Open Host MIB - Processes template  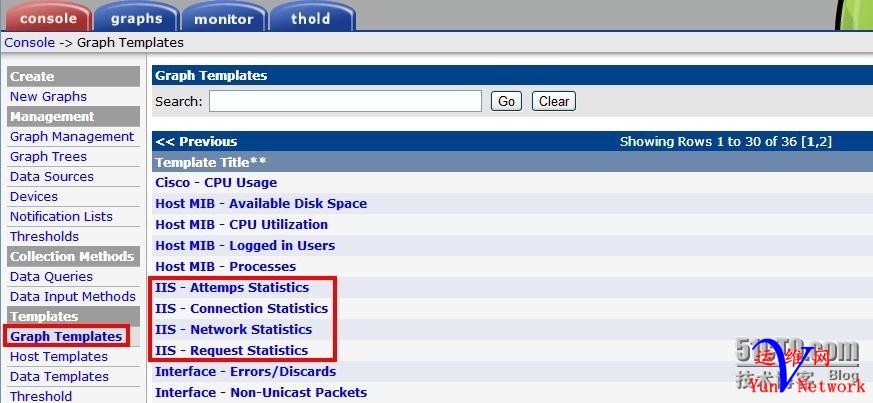(x=225, y=267)
